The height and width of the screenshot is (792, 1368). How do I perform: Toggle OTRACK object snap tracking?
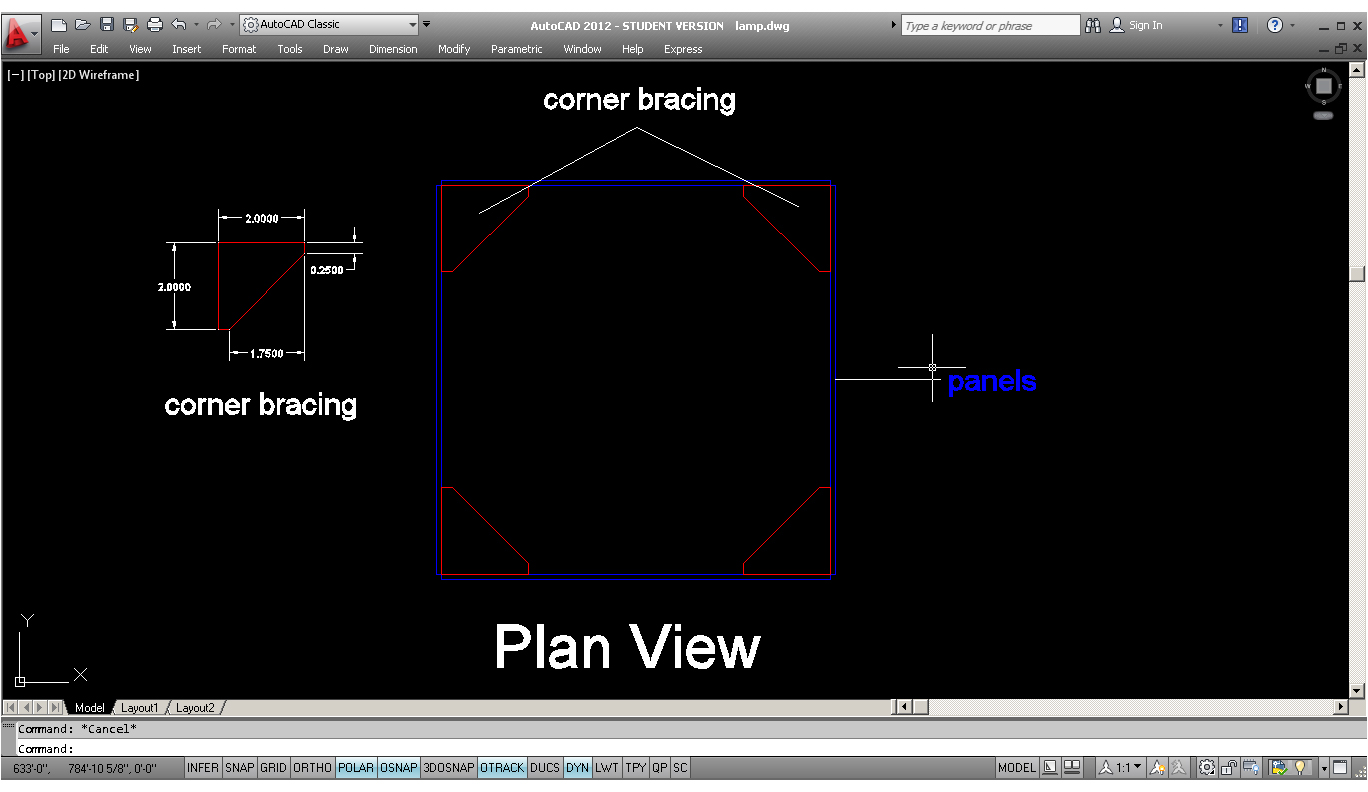coord(502,768)
